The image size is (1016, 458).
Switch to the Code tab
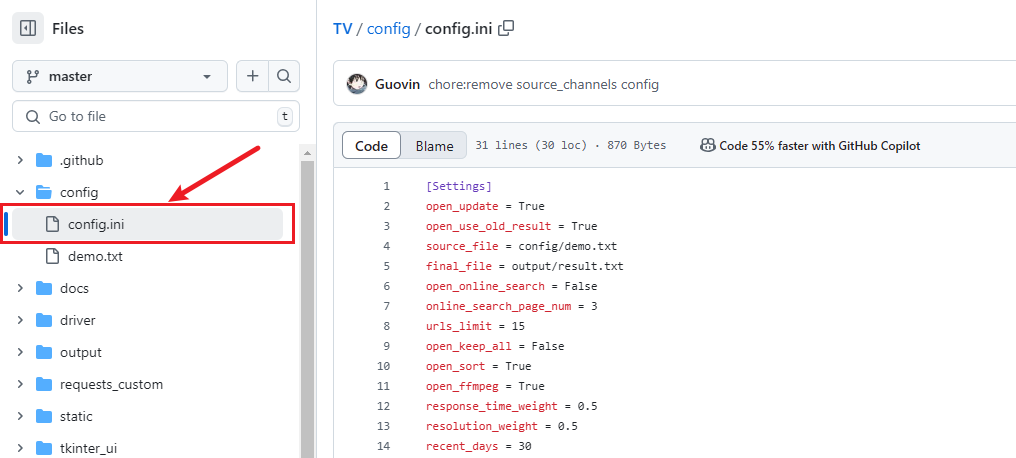click(371, 146)
